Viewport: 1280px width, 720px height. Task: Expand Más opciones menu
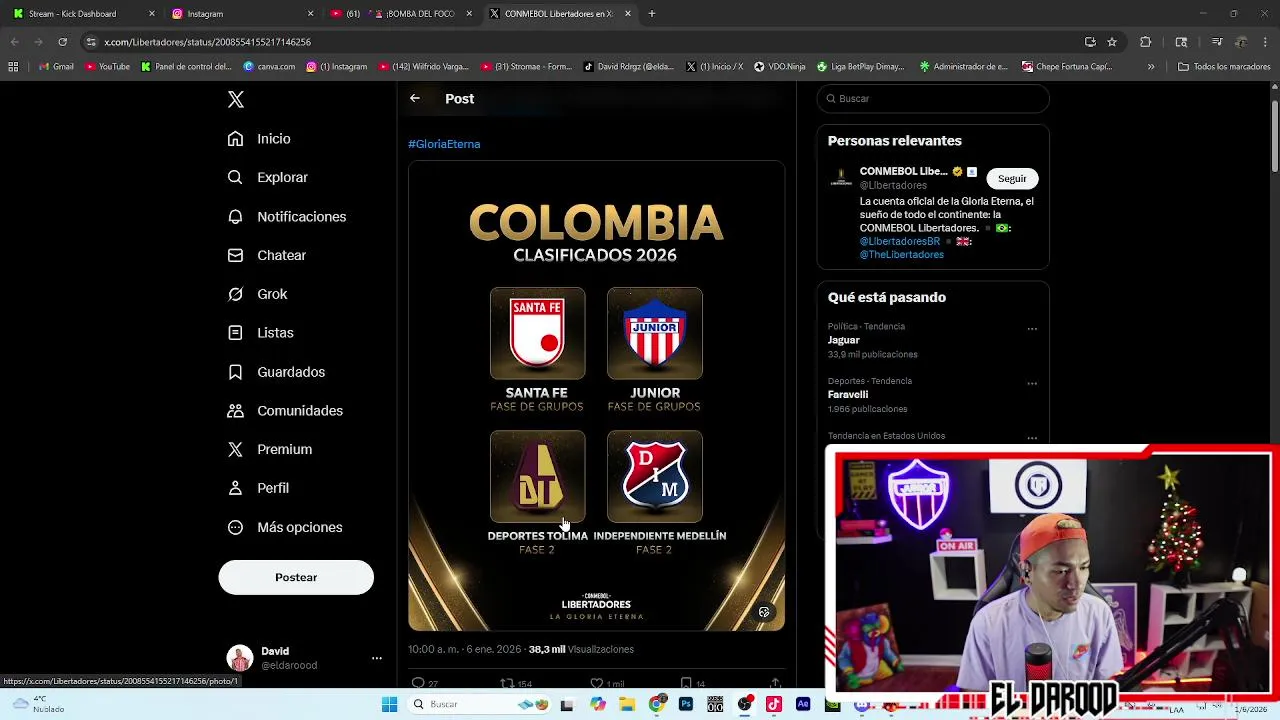(x=285, y=527)
